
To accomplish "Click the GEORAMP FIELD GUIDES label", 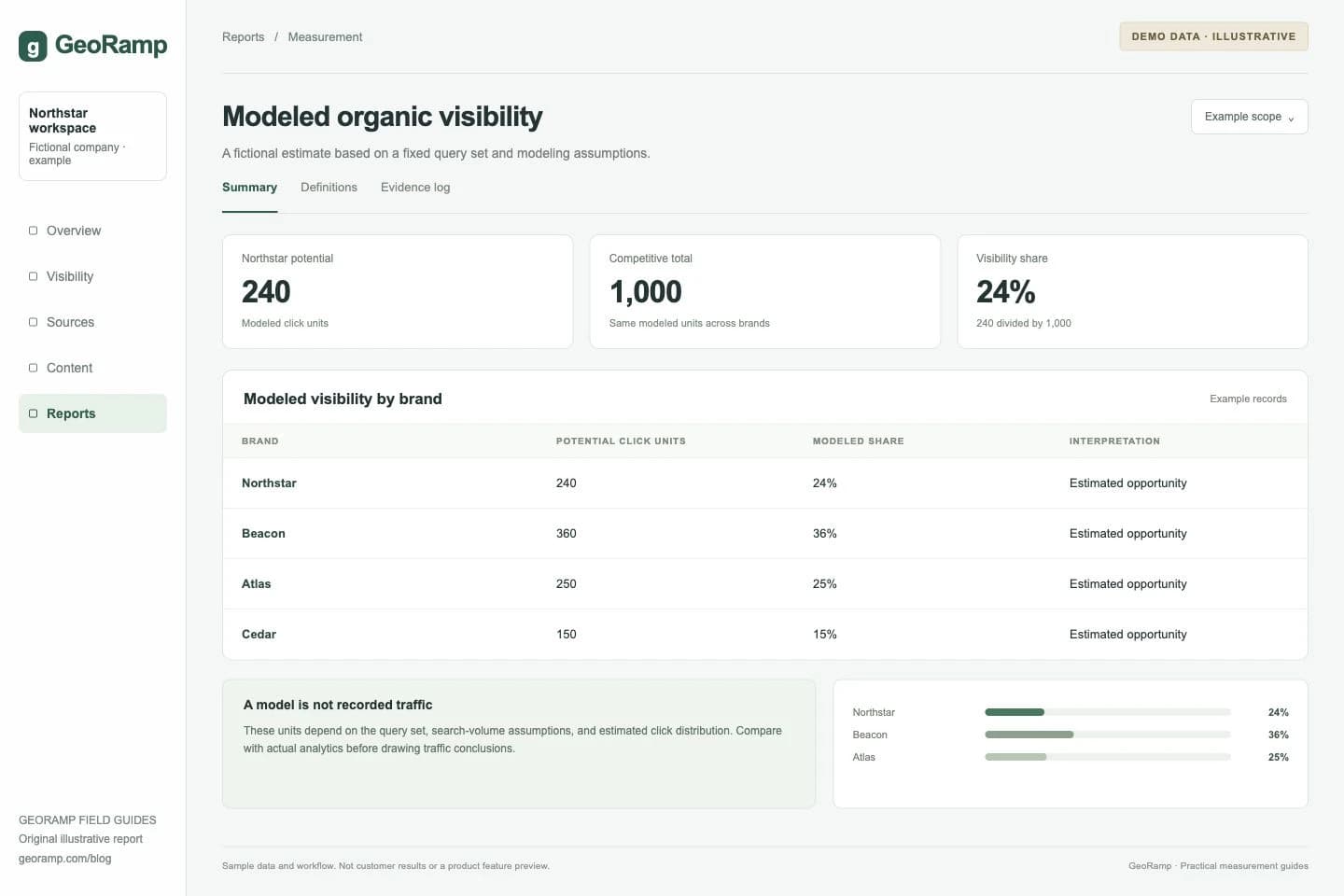I will (x=88, y=820).
